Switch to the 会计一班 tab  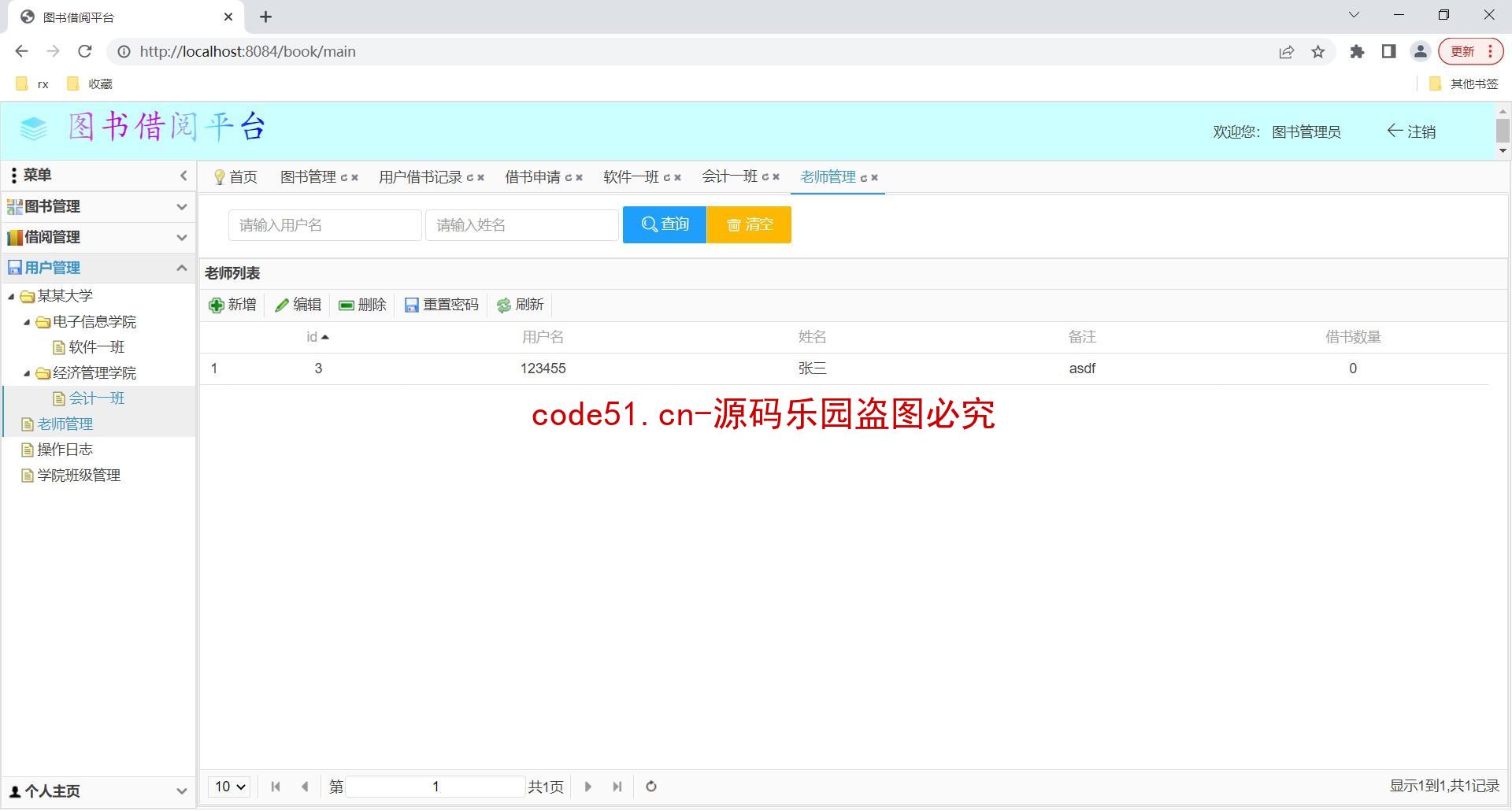click(729, 177)
